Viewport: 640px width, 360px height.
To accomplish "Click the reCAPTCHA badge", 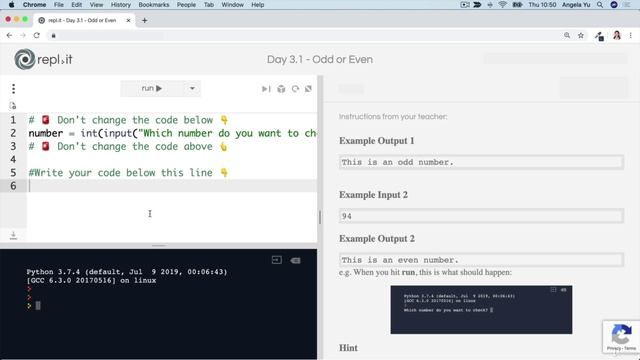I will coord(621,337).
